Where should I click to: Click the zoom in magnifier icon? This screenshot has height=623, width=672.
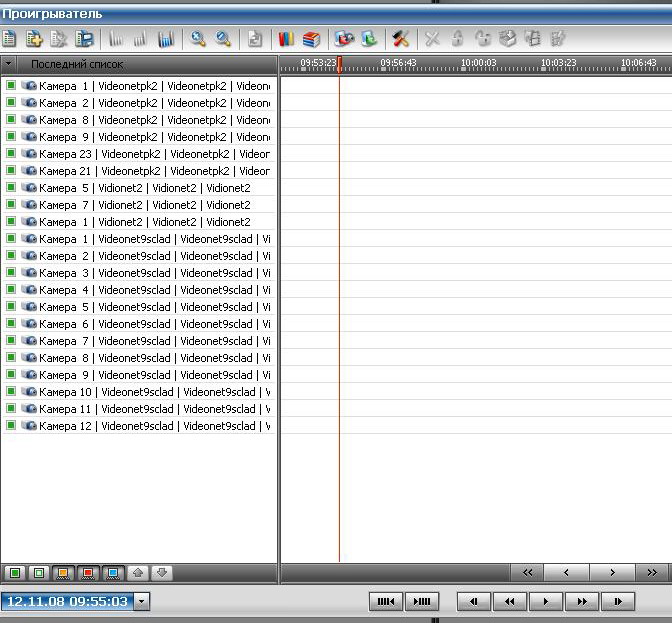[x=198, y=39]
